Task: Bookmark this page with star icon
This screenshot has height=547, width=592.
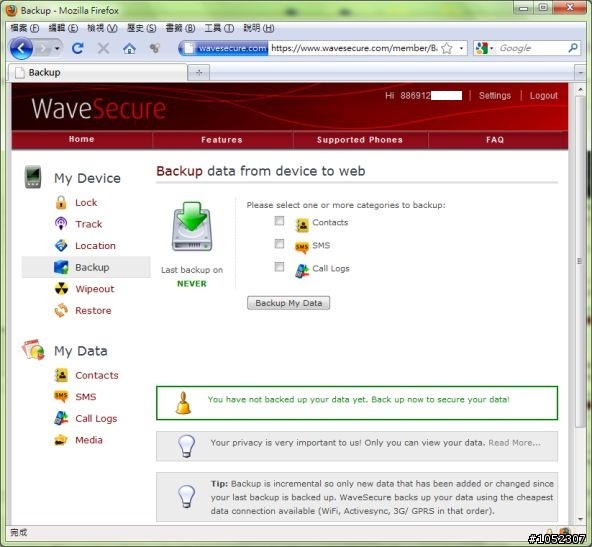Action: tap(447, 48)
